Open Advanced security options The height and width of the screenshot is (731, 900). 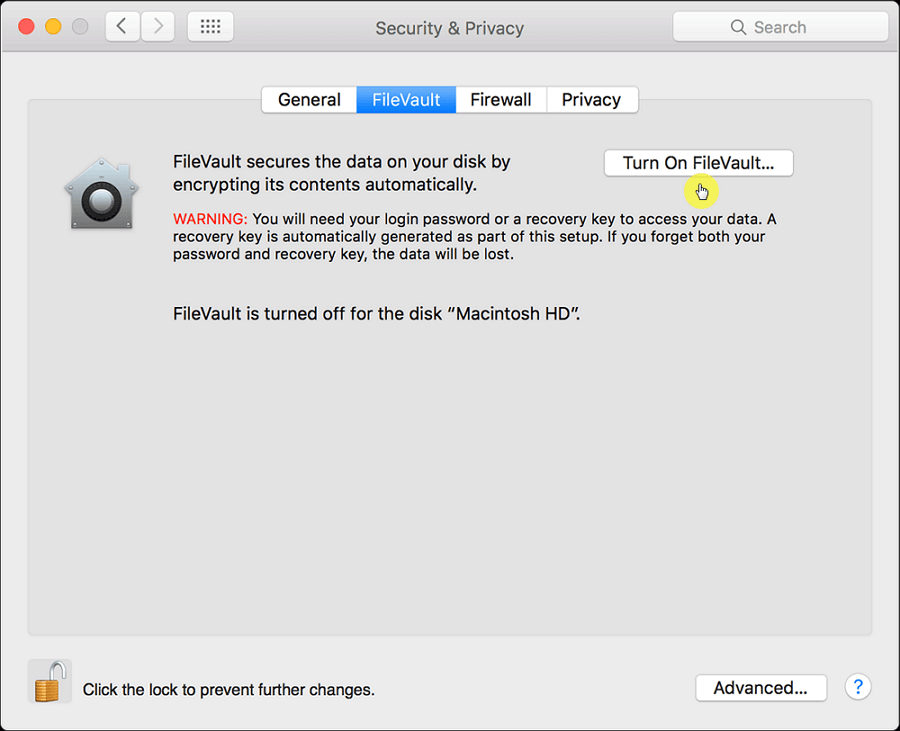coord(761,688)
